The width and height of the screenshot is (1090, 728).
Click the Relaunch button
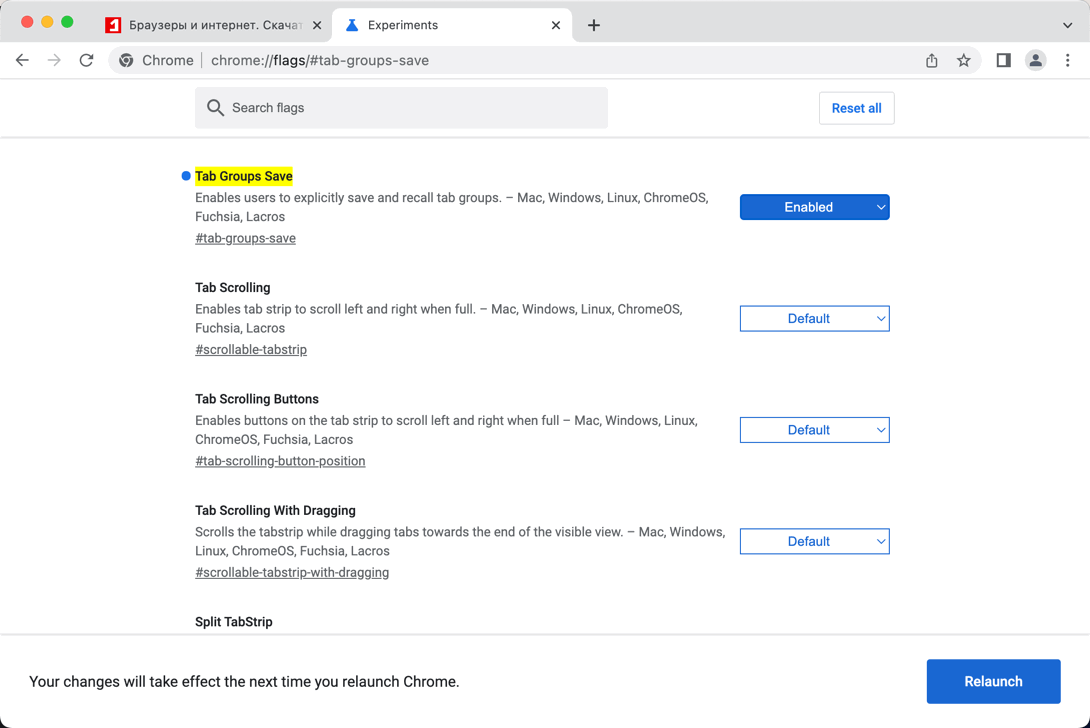[x=992, y=682]
